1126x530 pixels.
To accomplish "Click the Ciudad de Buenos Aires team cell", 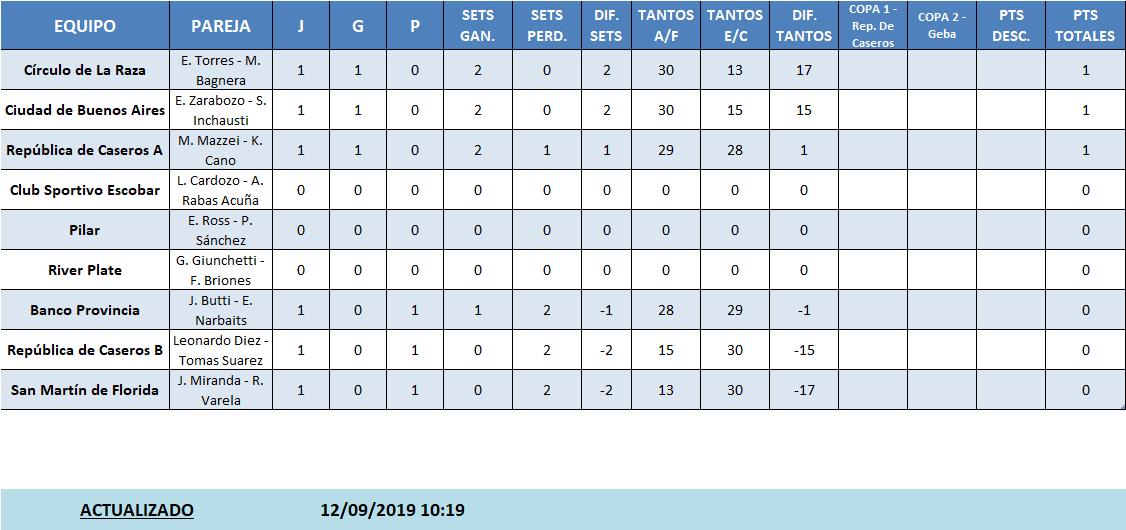I will point(85,110).
